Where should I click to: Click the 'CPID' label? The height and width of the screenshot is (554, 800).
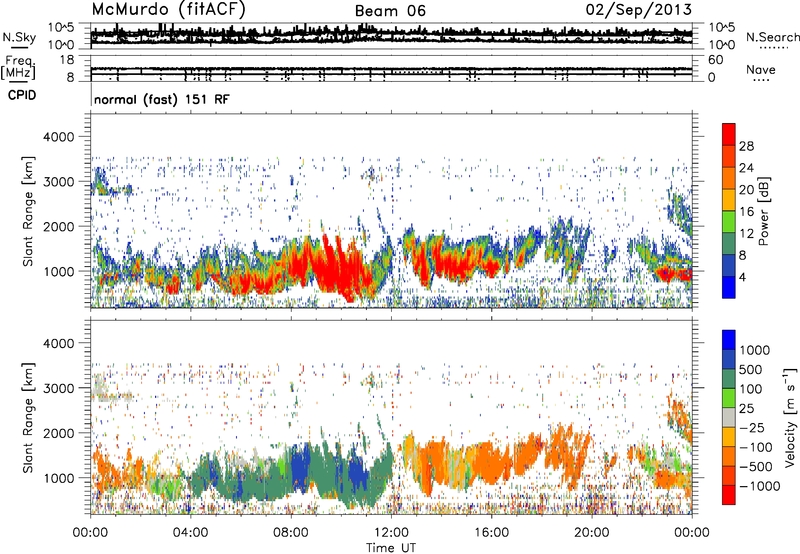tap(22, 95)
